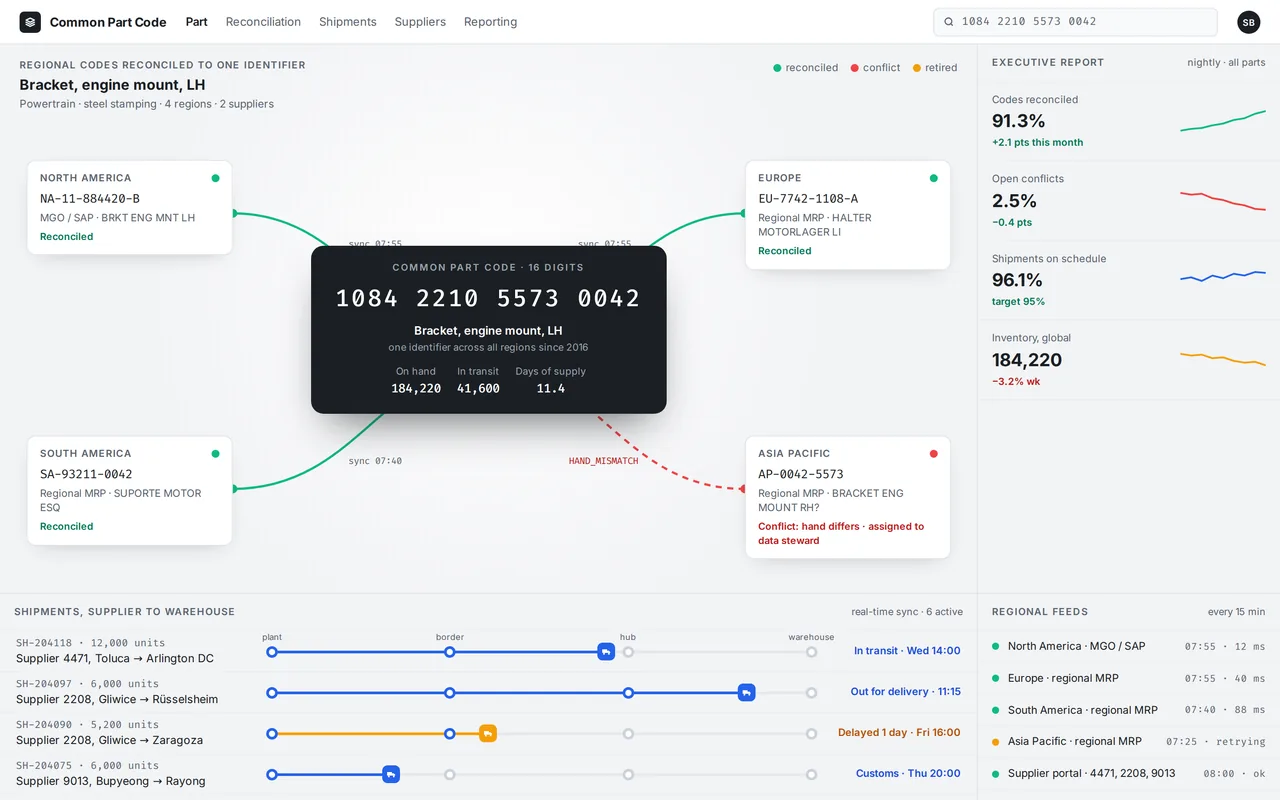Open the Reconciliation tab
The height and width of the screenshot is (800, 1280).
(x=263, y=22)
